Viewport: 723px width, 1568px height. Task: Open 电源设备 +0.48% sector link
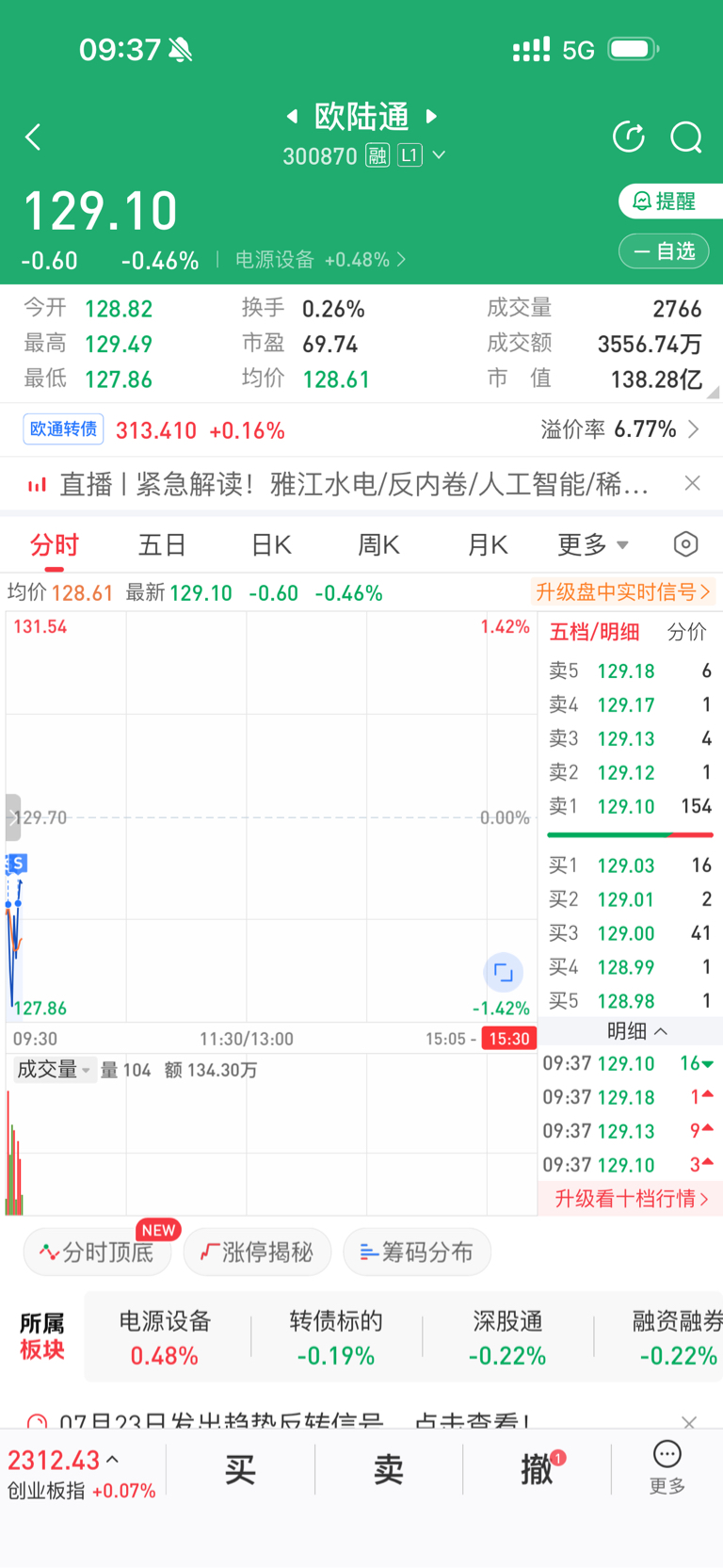pyautogui.click(x=320, y=260)
